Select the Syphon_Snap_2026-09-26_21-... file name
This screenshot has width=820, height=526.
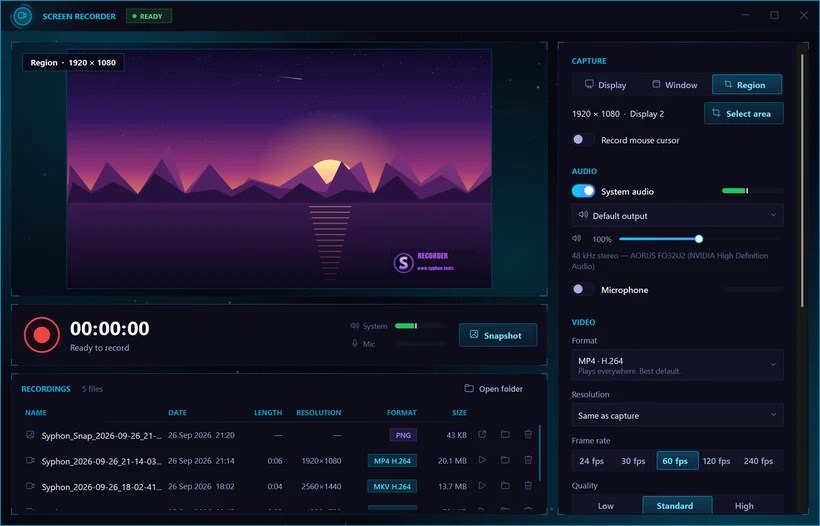(x=101, y=435)
